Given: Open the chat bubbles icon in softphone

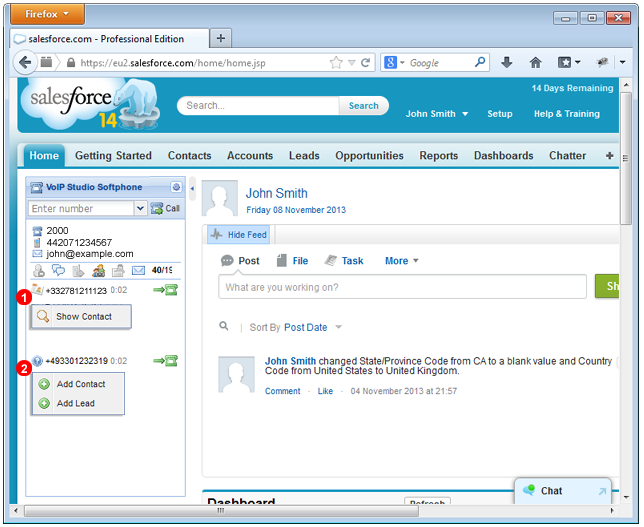Looking at the screenshot, I should click(x=58, y=270).
